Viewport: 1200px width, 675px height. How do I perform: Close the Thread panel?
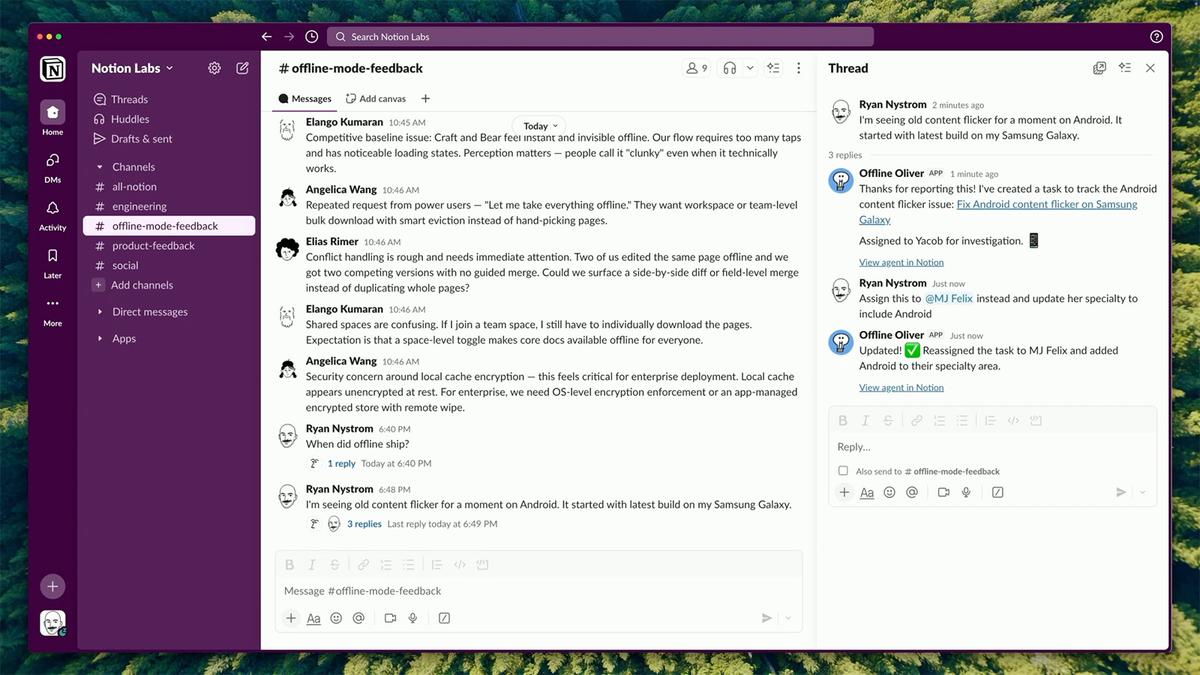click(1150, 68)
